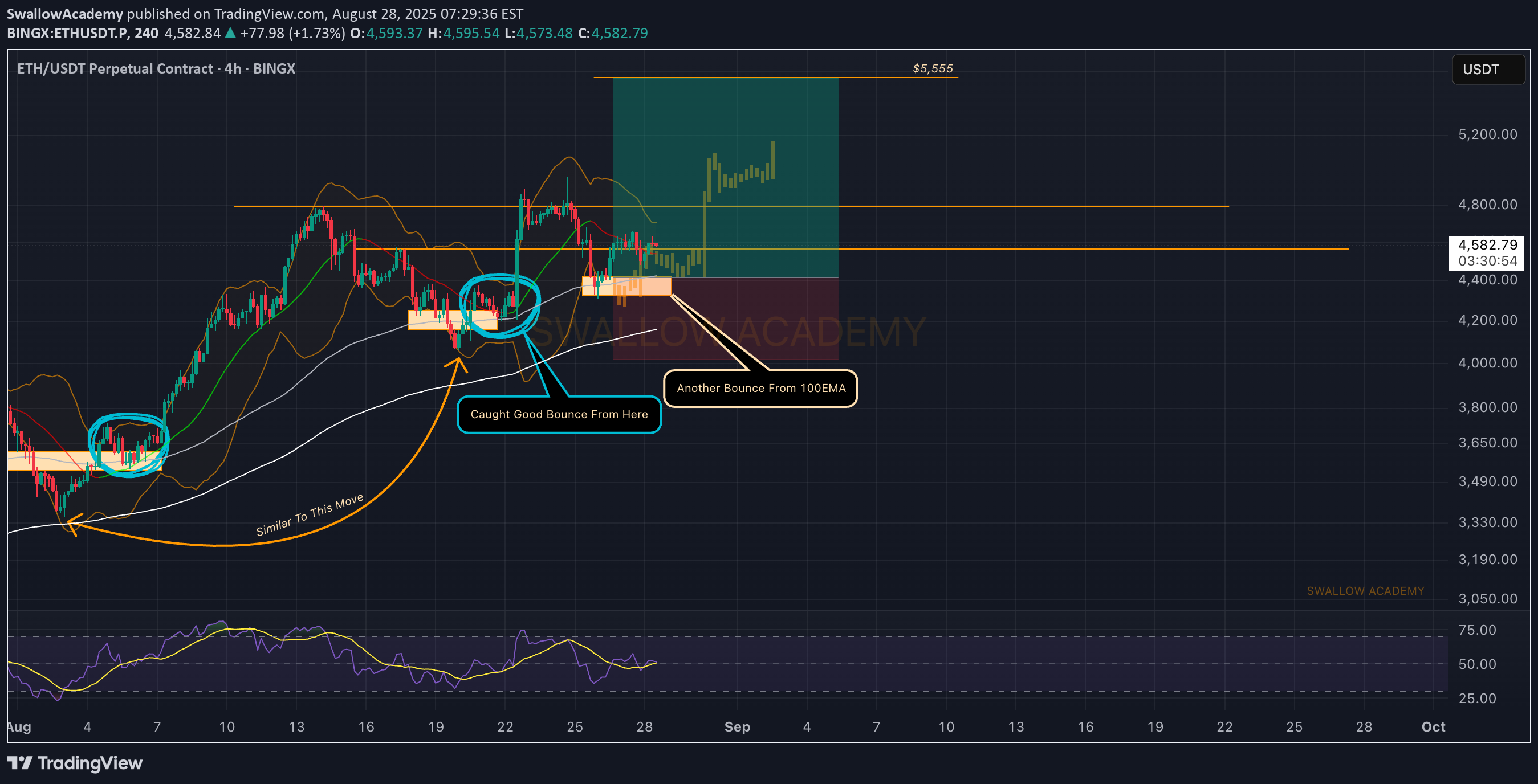Screen dimensions: 1538x784
Task: Click the BINGX:ETHUSDT.P, 240 symbol text
Action: pos(83,33)
